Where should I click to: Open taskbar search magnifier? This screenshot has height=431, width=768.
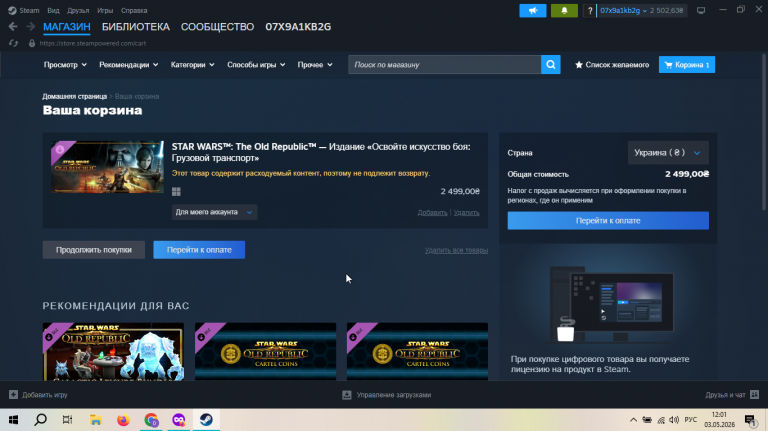tap(41, 420)
